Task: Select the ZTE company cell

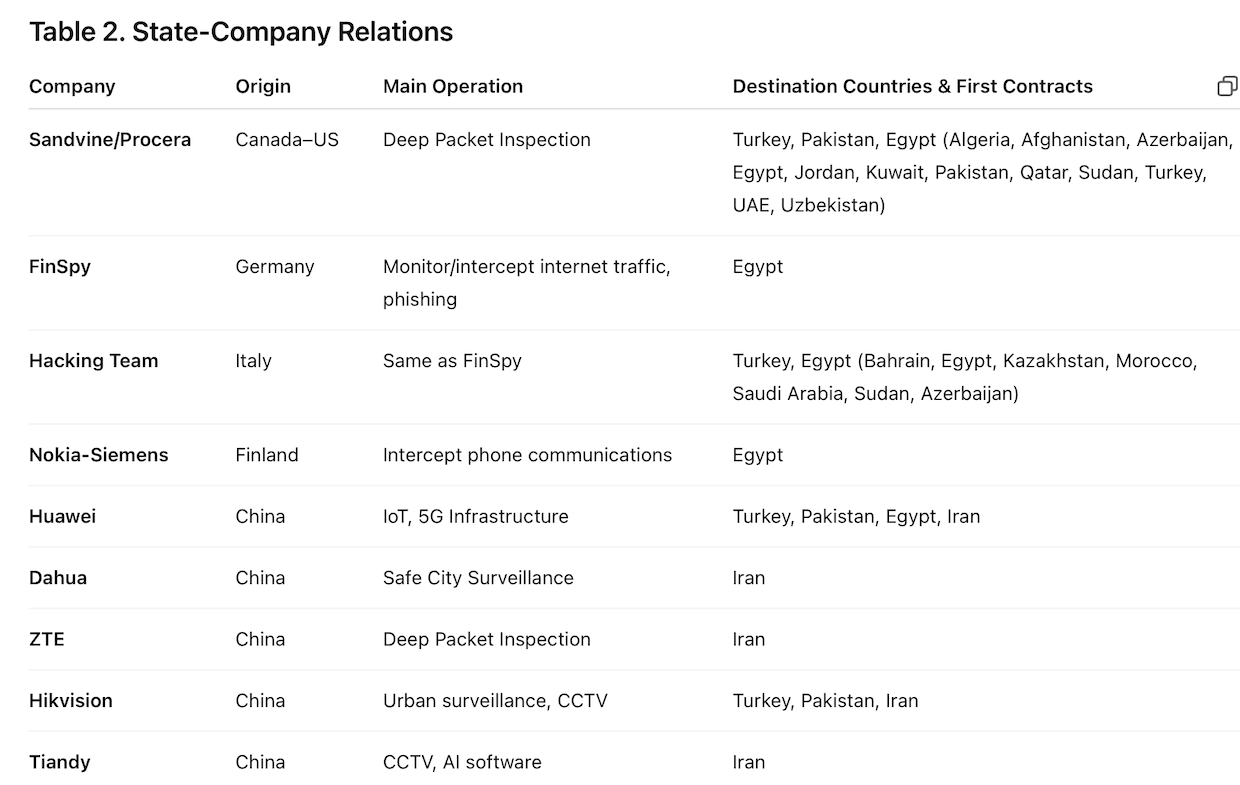Action: click(47, 639)
